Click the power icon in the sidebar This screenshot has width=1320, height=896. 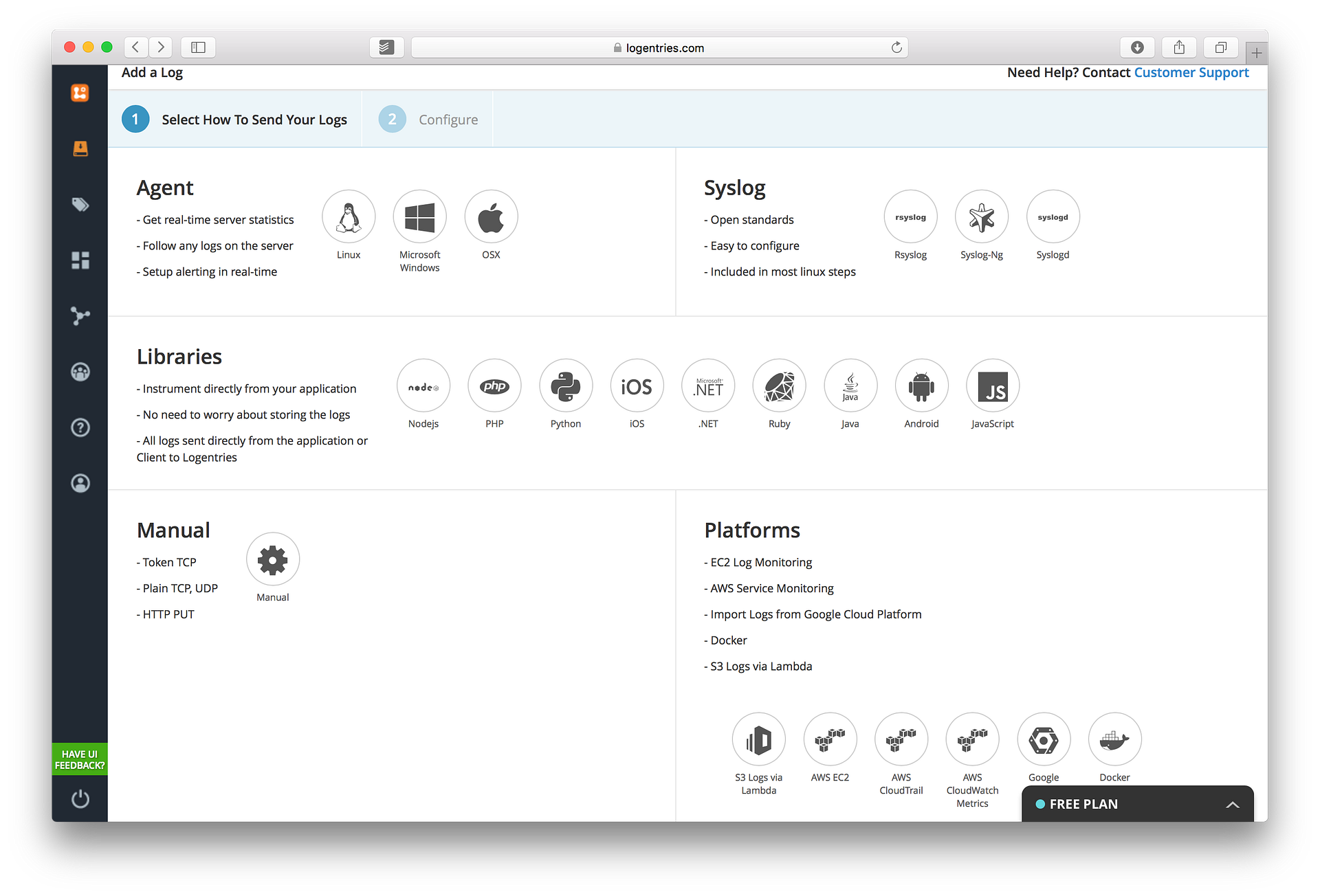(80, 799)
